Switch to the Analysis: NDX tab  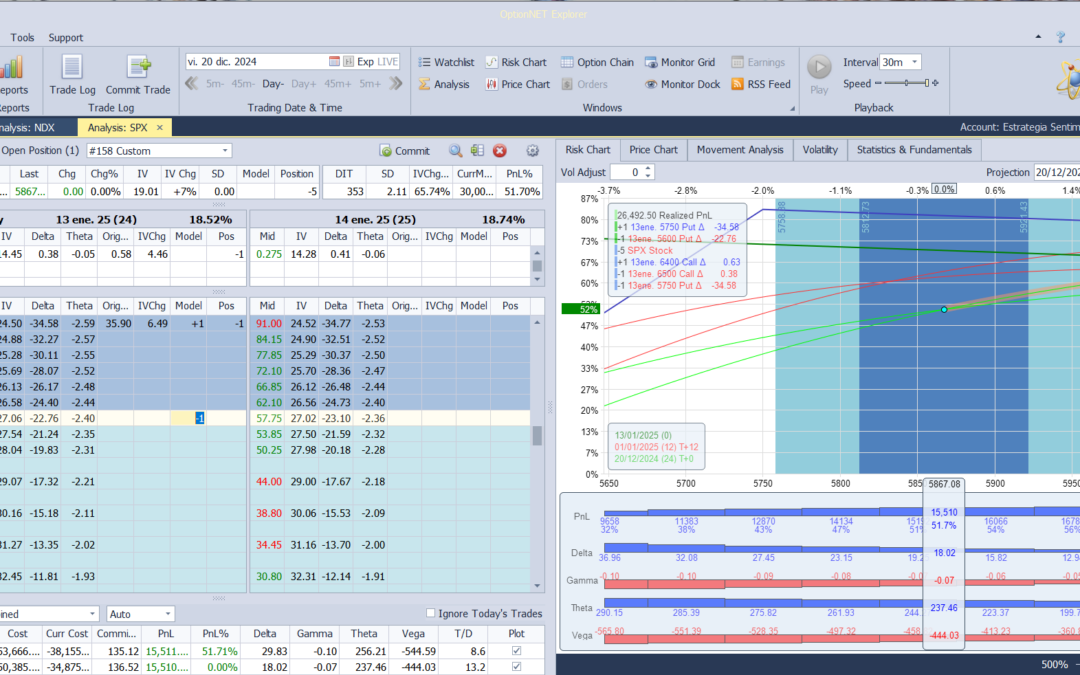[x=29, y=127]
